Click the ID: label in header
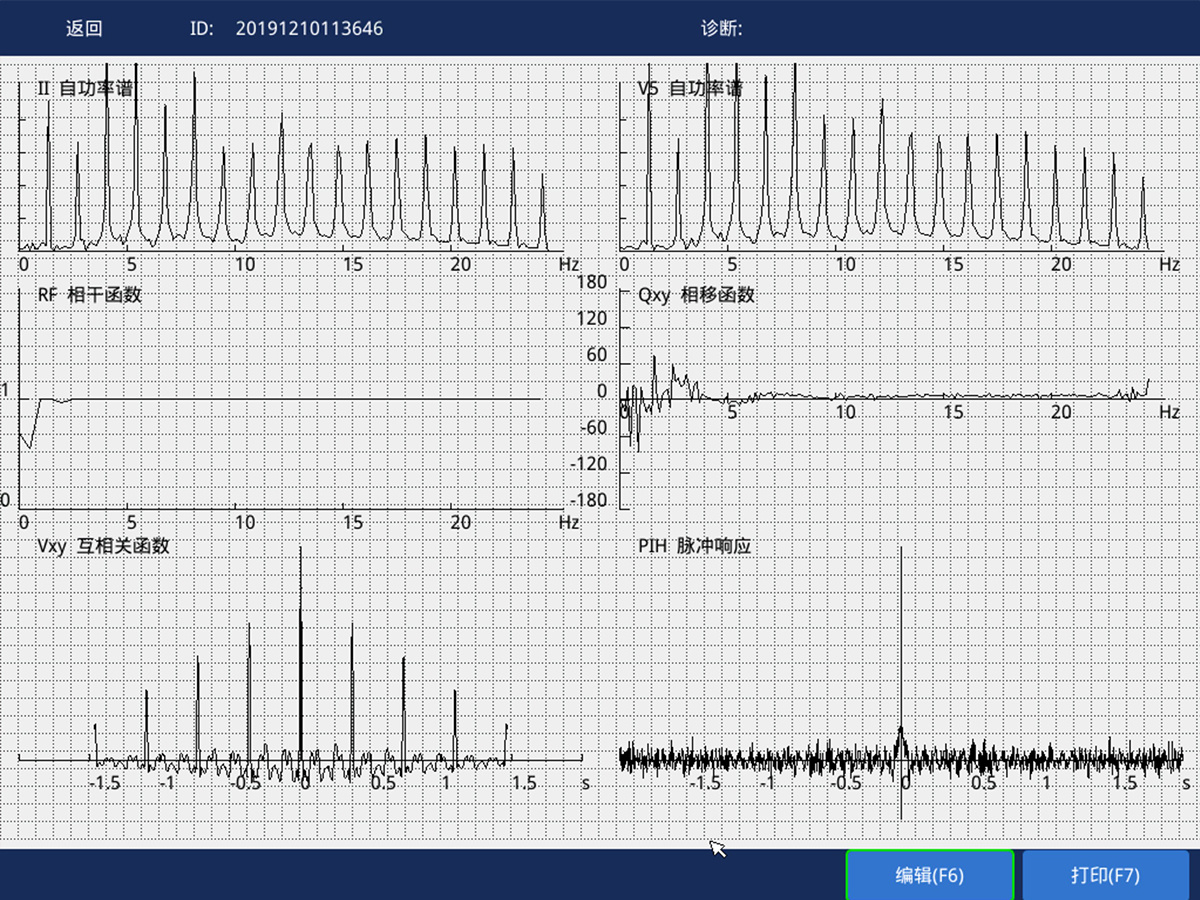Viewport: 1200px width, 900px height. pos(201,28)
